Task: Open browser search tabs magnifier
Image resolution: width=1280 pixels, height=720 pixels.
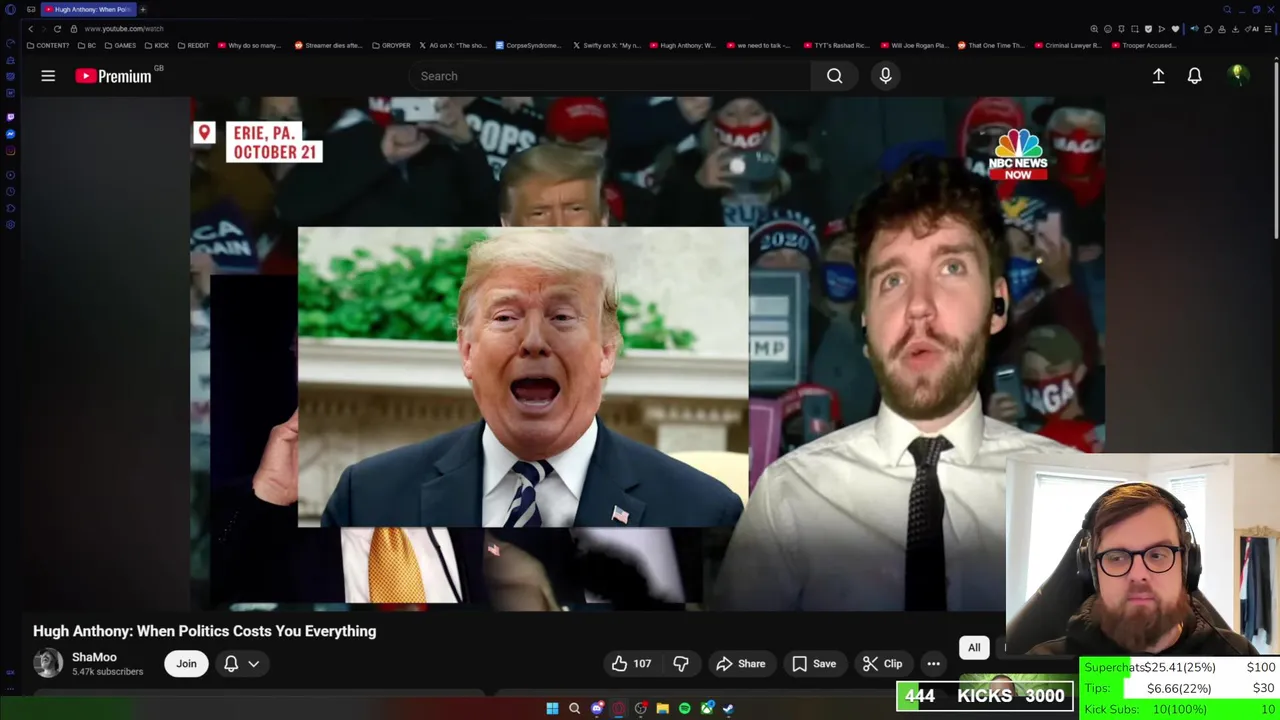Action: 1227,9
